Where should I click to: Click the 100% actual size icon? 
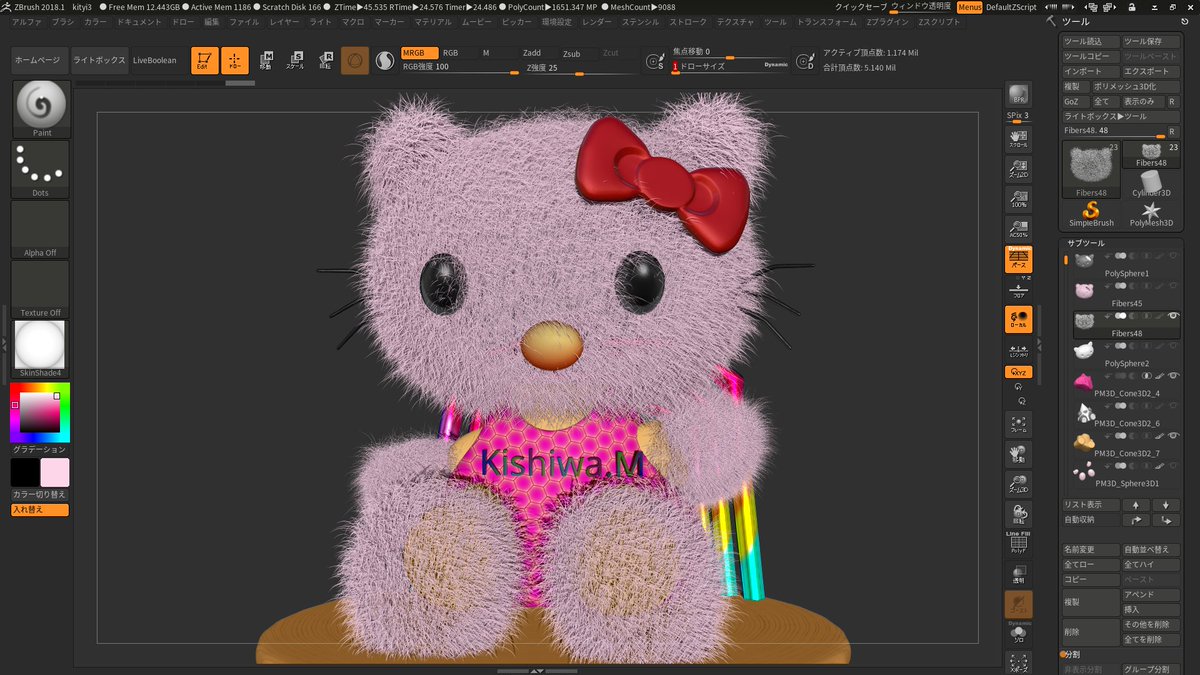tap(1018, 198)
